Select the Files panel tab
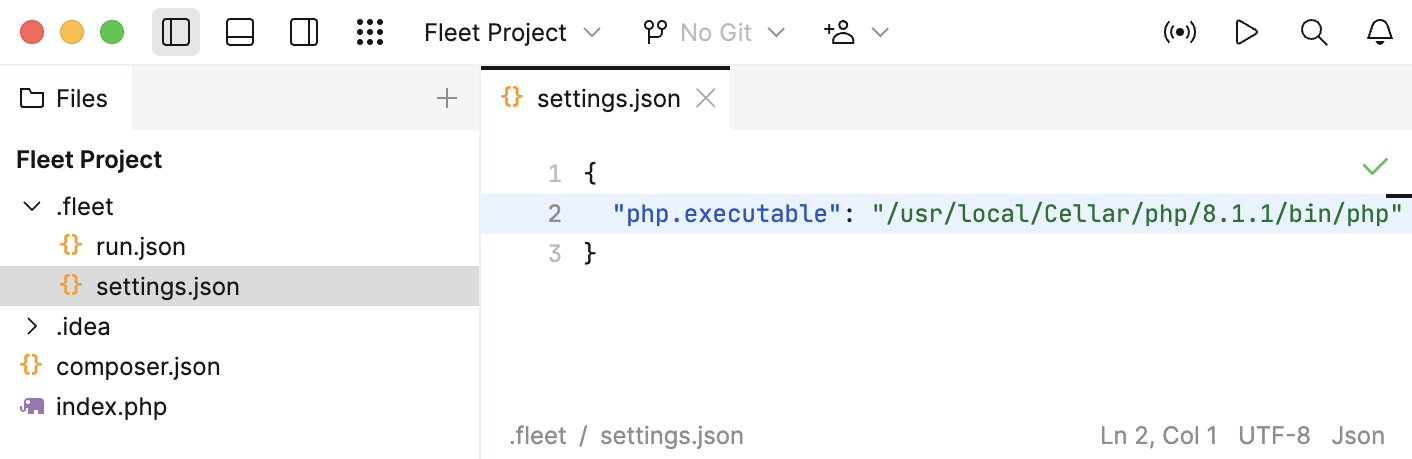This screenshot has width=1412, height=459. coord(65,98)
